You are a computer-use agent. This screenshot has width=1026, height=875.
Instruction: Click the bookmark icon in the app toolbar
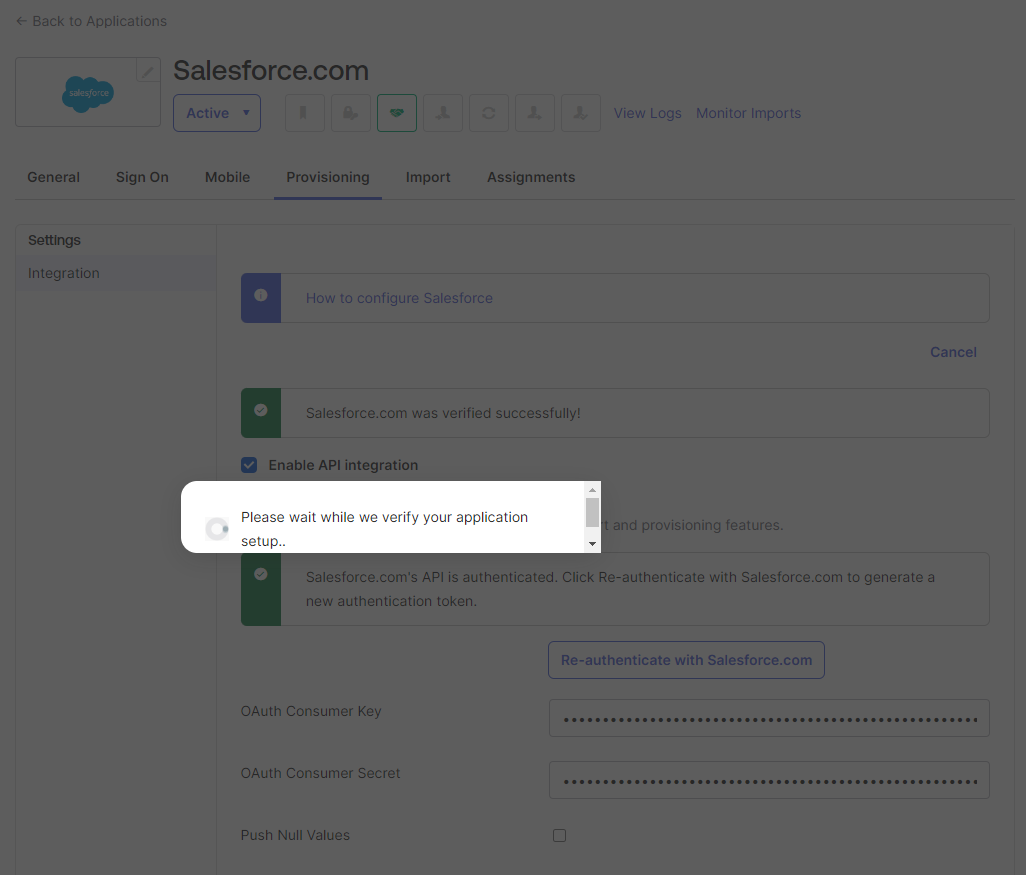tap(305, 113)
